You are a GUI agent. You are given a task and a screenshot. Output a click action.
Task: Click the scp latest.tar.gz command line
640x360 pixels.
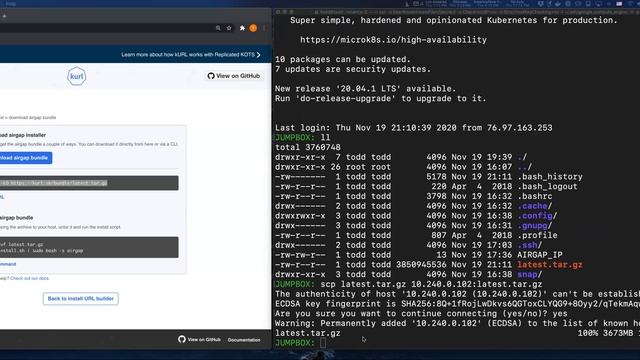(x=431, y=284)
